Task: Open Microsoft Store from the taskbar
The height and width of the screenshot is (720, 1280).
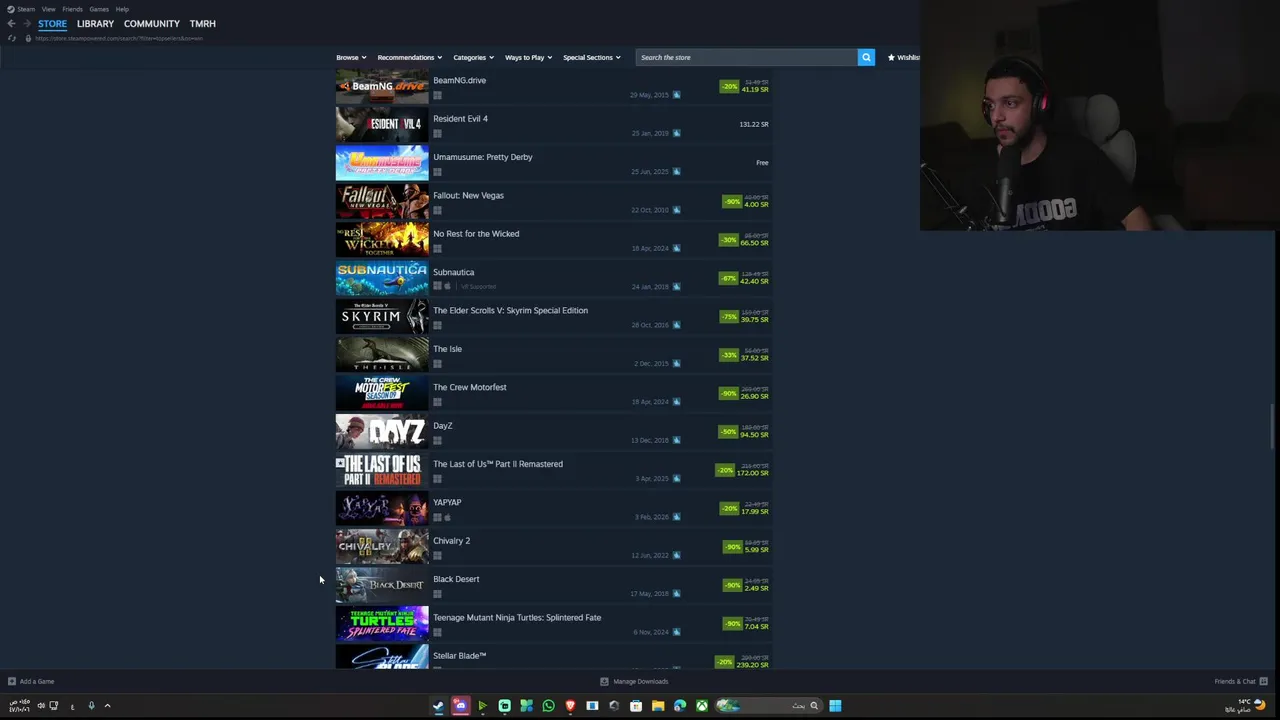Action: pos(636,706)
